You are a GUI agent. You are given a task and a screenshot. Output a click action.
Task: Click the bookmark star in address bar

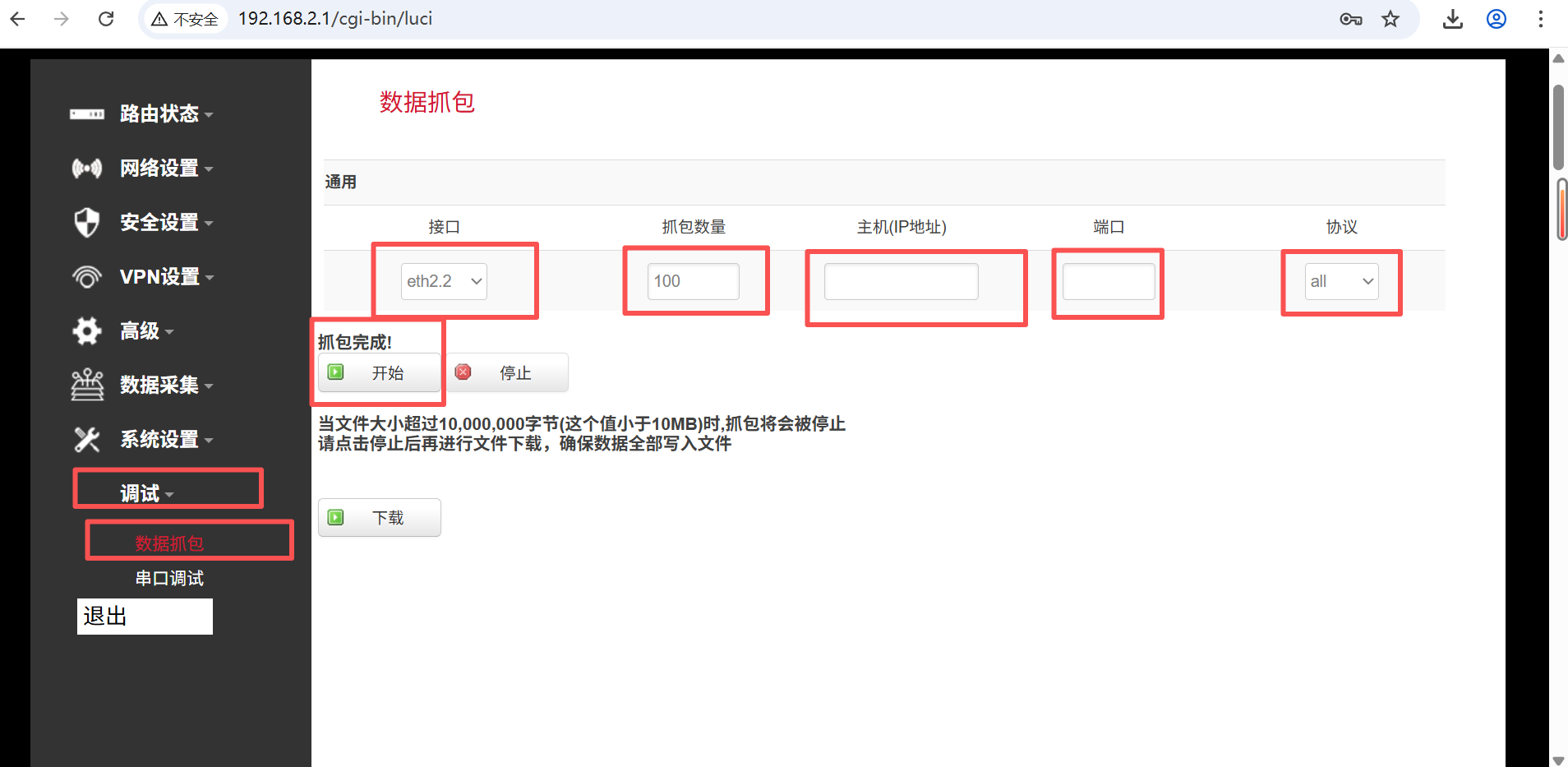[x=1390, y=18]
